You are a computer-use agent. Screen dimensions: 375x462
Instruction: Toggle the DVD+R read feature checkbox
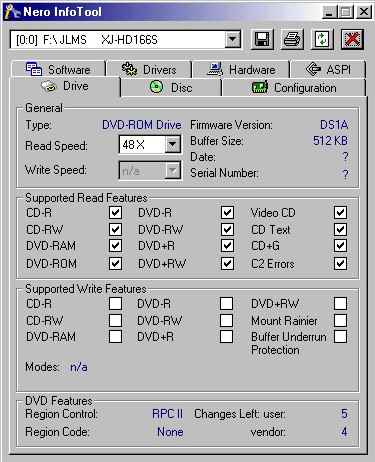tap(227, 246)
